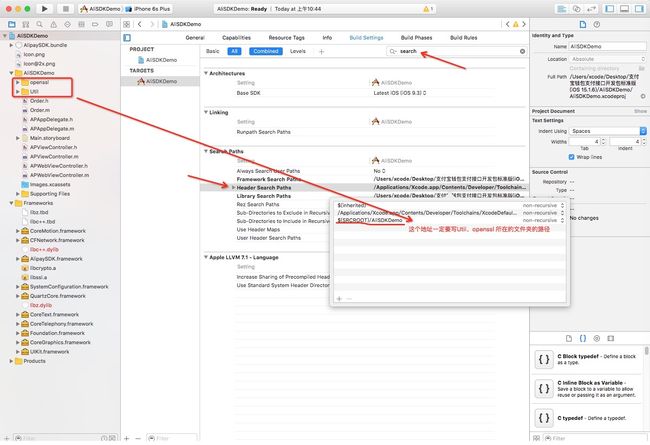The width and height of the screenshot is (650, 445).
Task: Show the Quick Help inspector
Action: click(x=597, y=24)
